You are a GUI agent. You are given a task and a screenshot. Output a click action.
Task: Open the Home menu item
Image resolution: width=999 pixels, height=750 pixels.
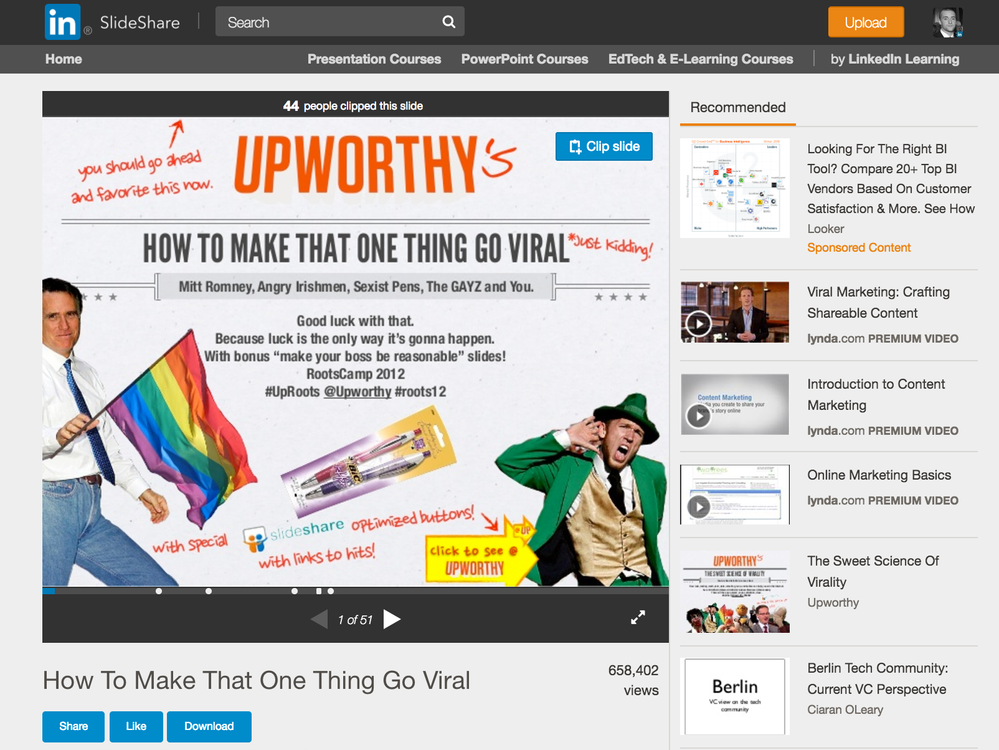(x=64, y=59)
